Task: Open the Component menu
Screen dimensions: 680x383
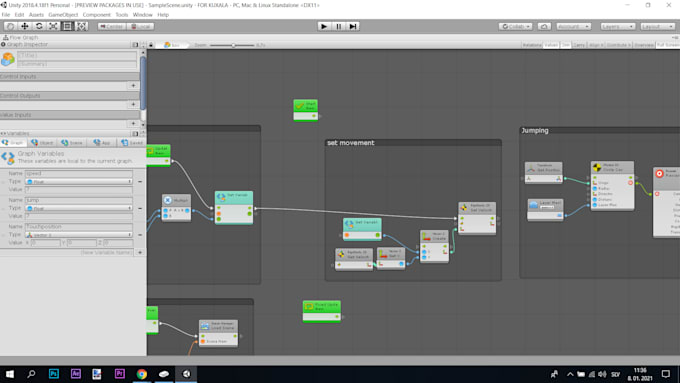Action: [96, 15]
